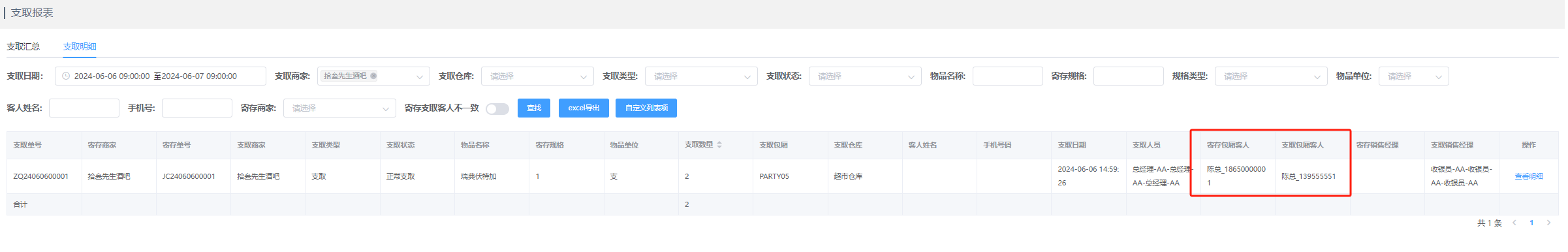The height and width of the screenshot is (252, 1568).
Task: Open the 支取仓库 dropdown
Action: 538,76
